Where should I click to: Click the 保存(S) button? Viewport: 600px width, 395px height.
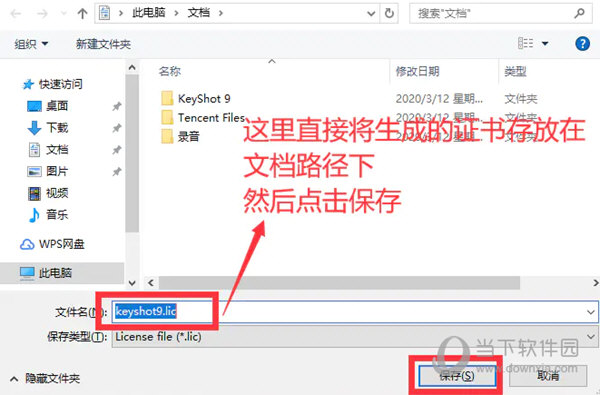457,375
